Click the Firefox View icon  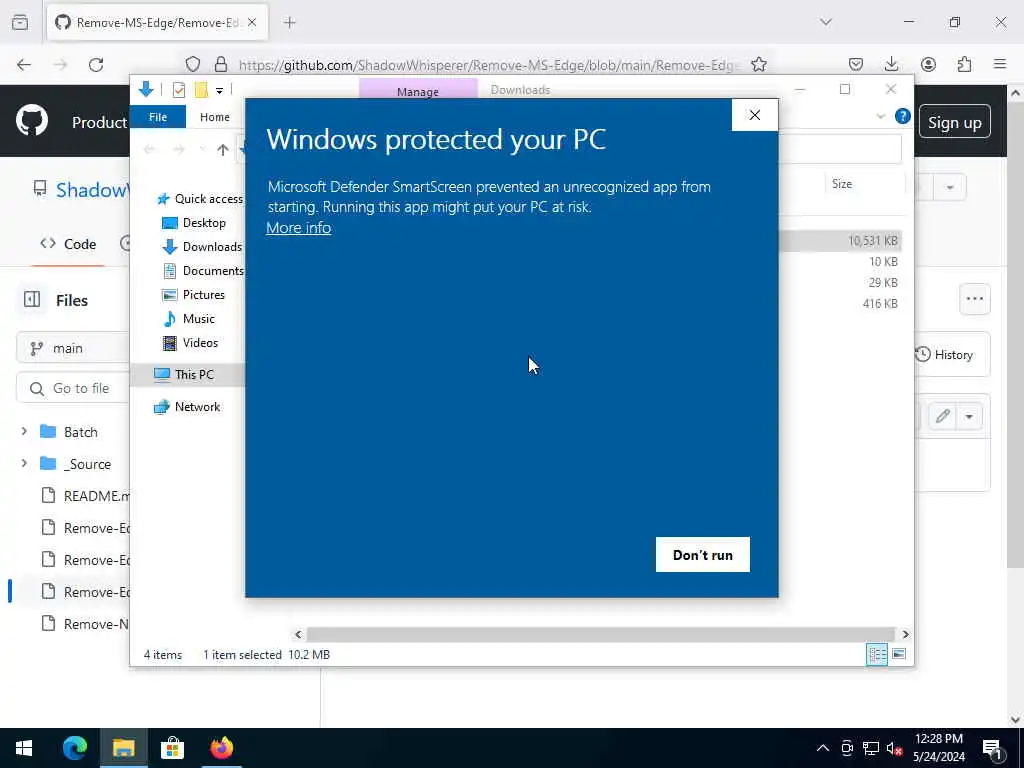pyautogui.click(x=20, y=22)
